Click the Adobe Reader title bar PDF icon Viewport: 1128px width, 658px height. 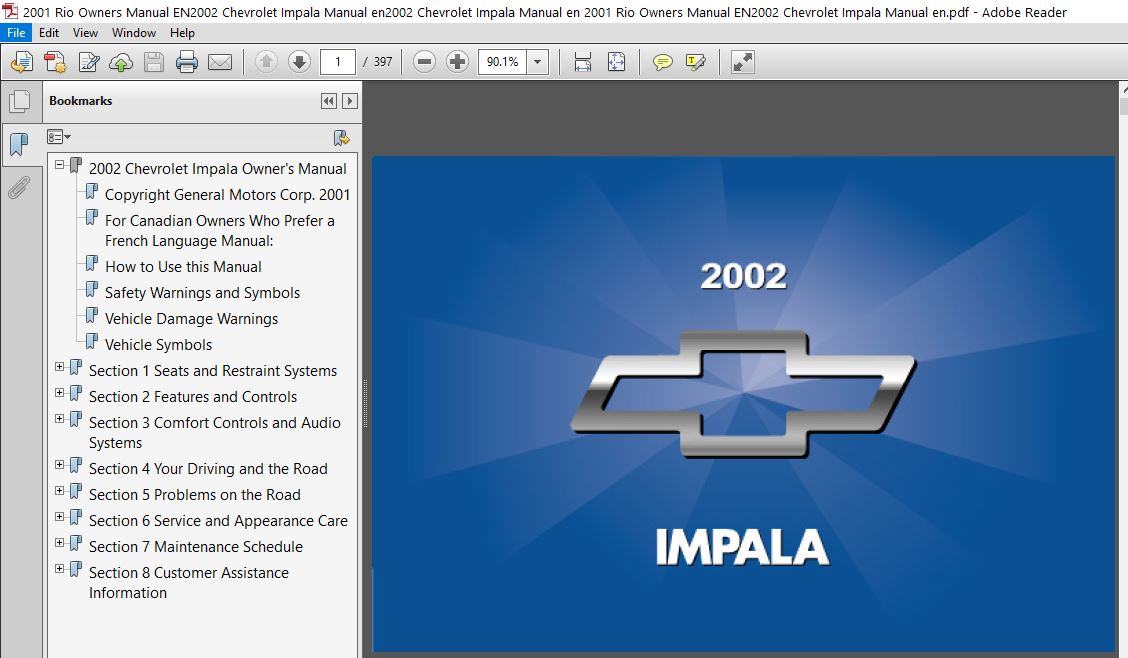click(x=10, y=11)
